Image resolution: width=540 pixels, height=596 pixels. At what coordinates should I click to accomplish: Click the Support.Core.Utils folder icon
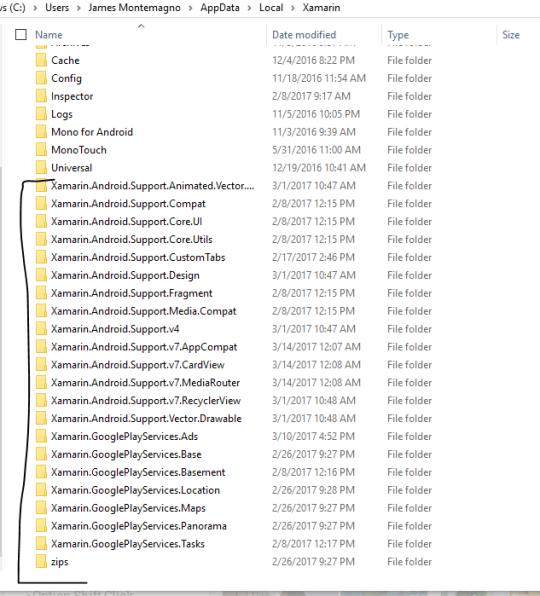coord(41,239)
